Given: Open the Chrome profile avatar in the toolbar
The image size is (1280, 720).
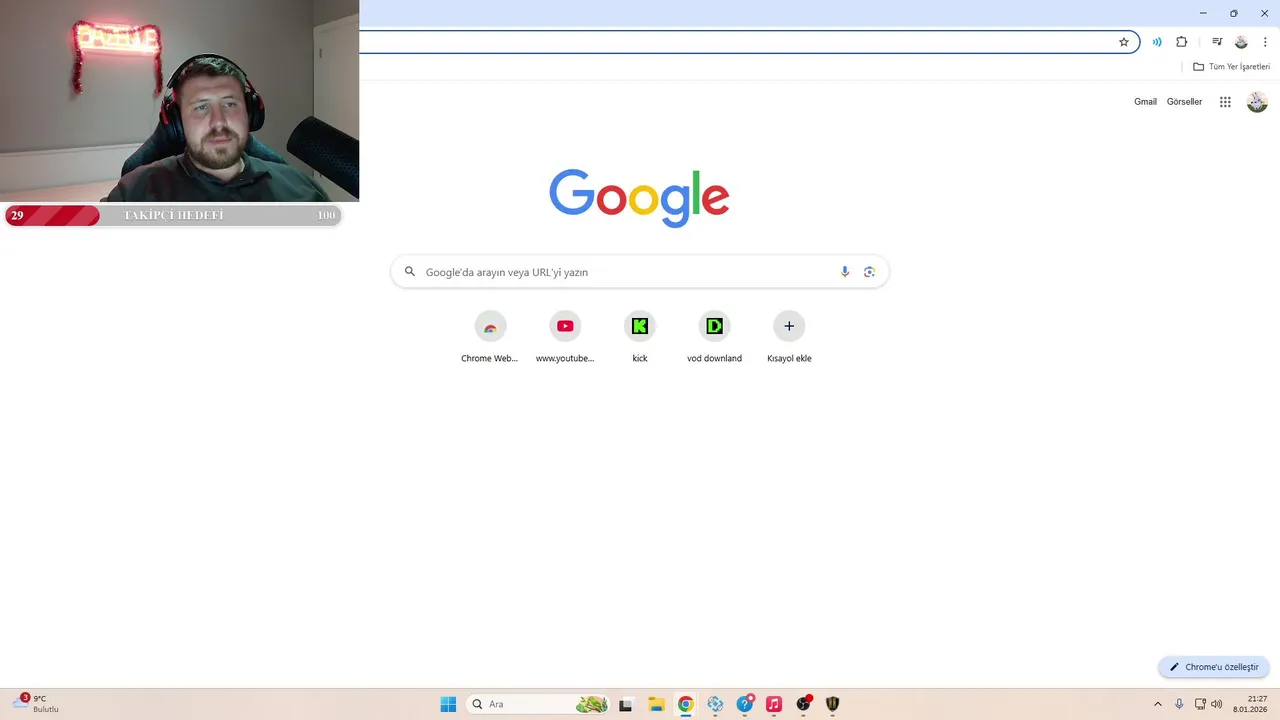Looking at the screenshot, I should [x=1241, y=42].
